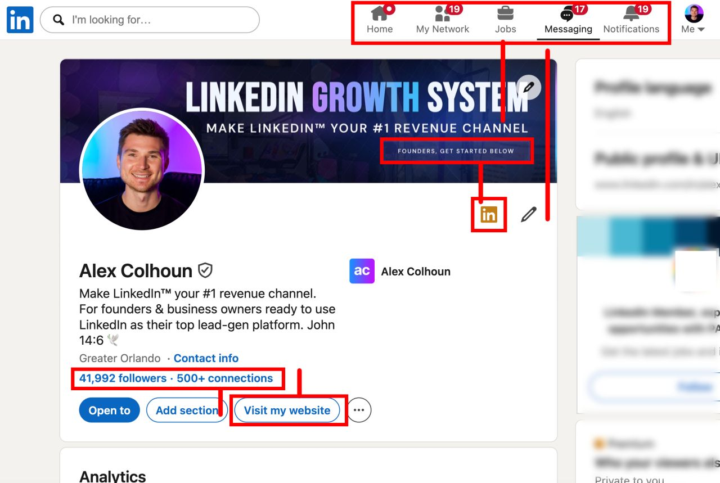Click the Analytics section heading
The height and width of the screenshot is (483, 720).
[112, 476]
